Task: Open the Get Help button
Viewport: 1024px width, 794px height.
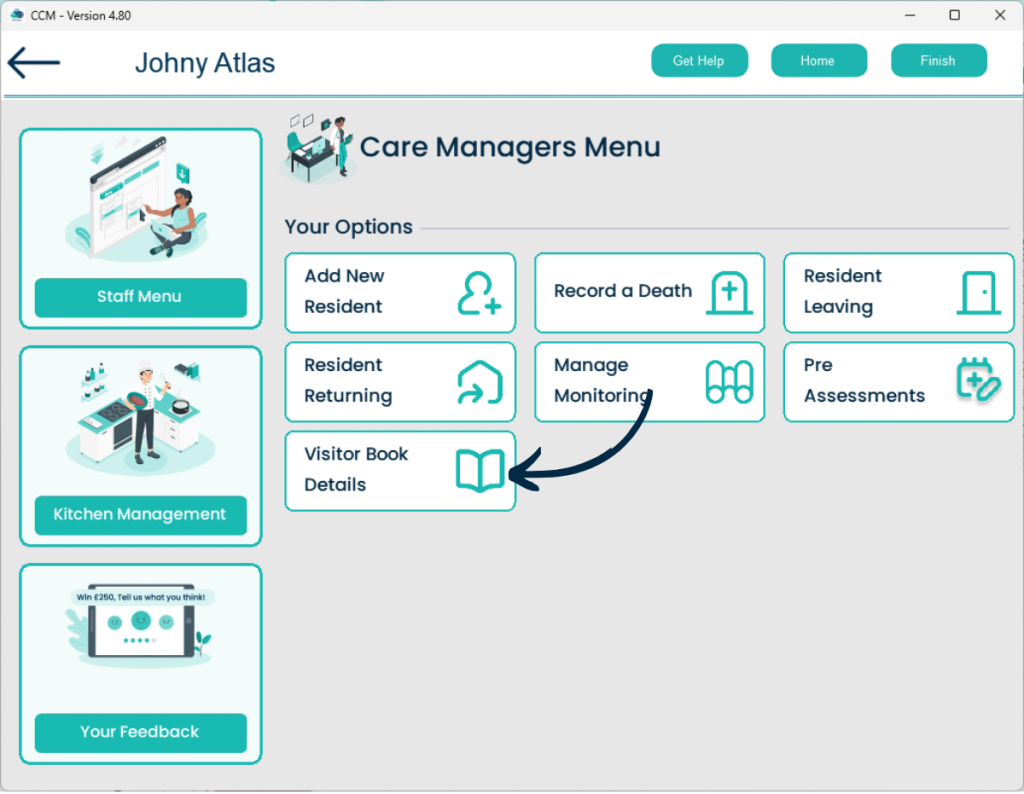Action: click(699, 61)
